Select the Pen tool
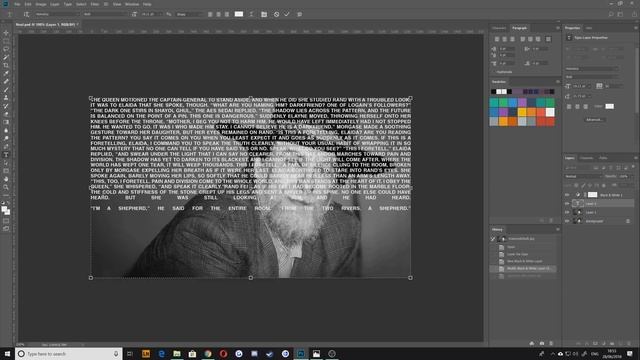Viewport: 640px width, 360px height. coord(6,147)
